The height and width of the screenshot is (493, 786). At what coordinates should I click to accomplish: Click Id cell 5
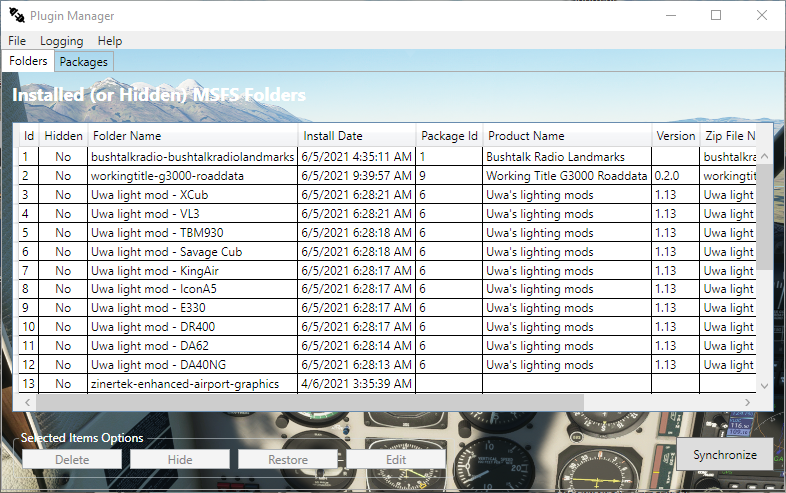pos(29,233)
